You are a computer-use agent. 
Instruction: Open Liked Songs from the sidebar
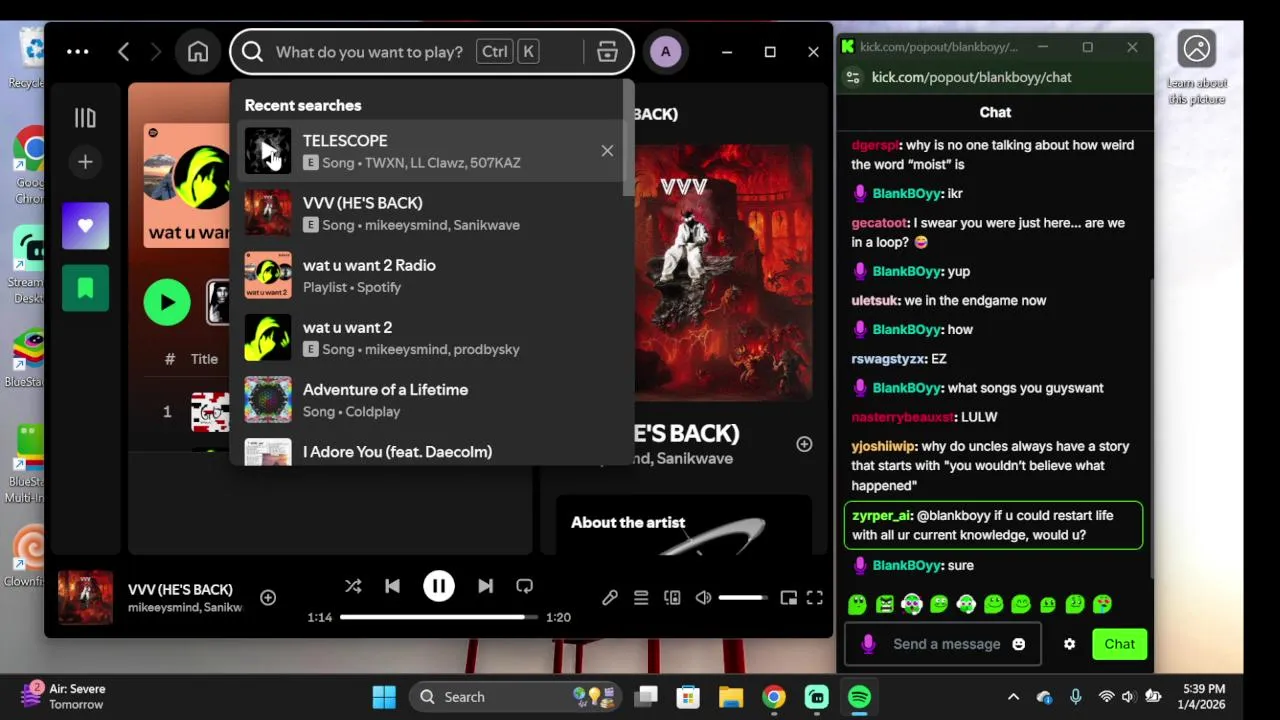point(85,226)
